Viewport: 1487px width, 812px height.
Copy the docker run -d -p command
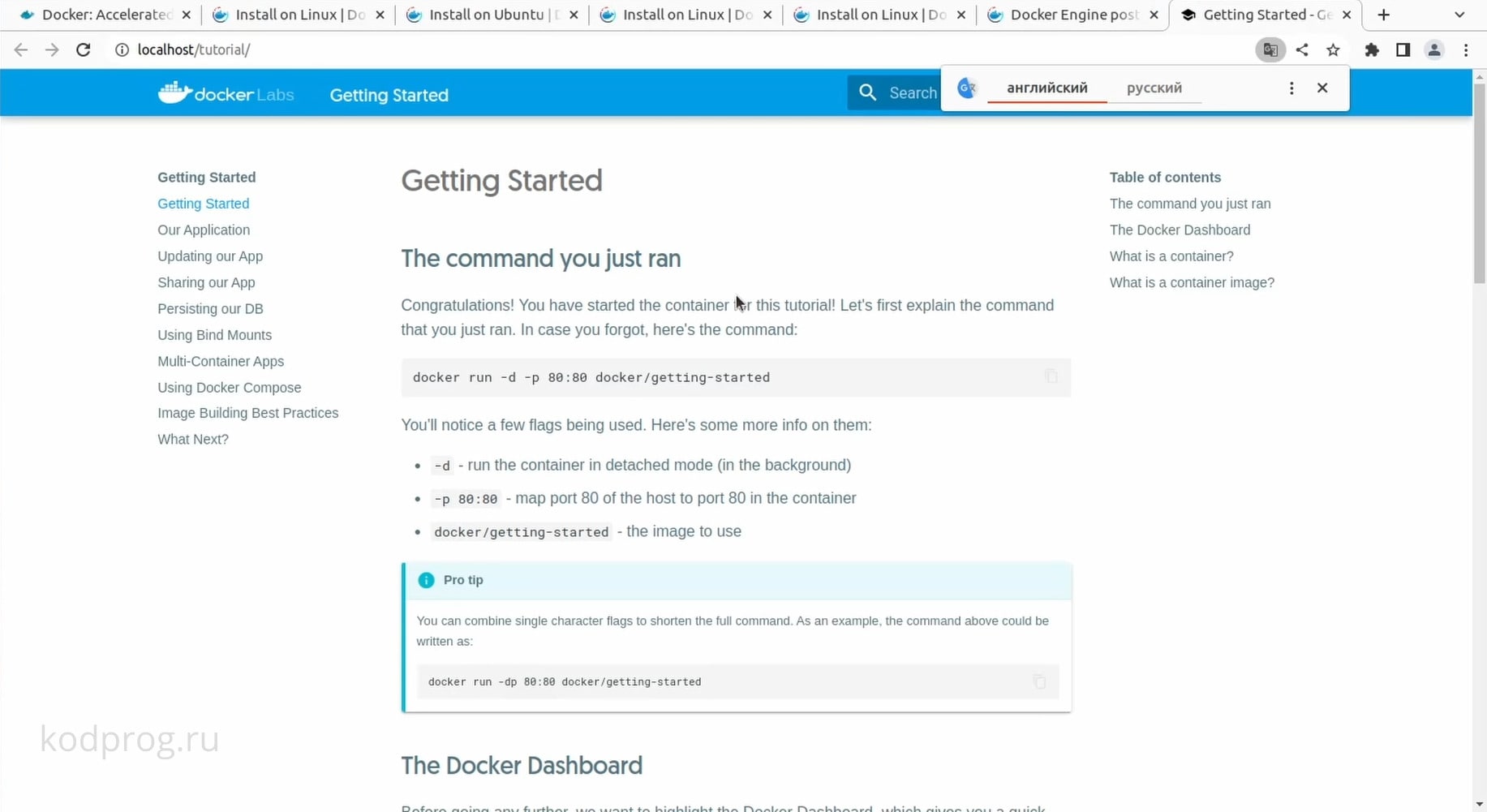pyautogui.click(x=1051, y=376)
